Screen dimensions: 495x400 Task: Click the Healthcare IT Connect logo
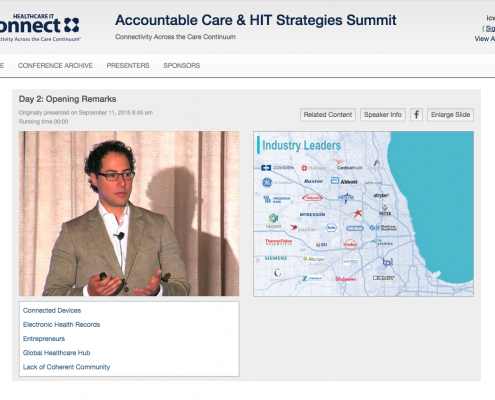pos(40,27)
